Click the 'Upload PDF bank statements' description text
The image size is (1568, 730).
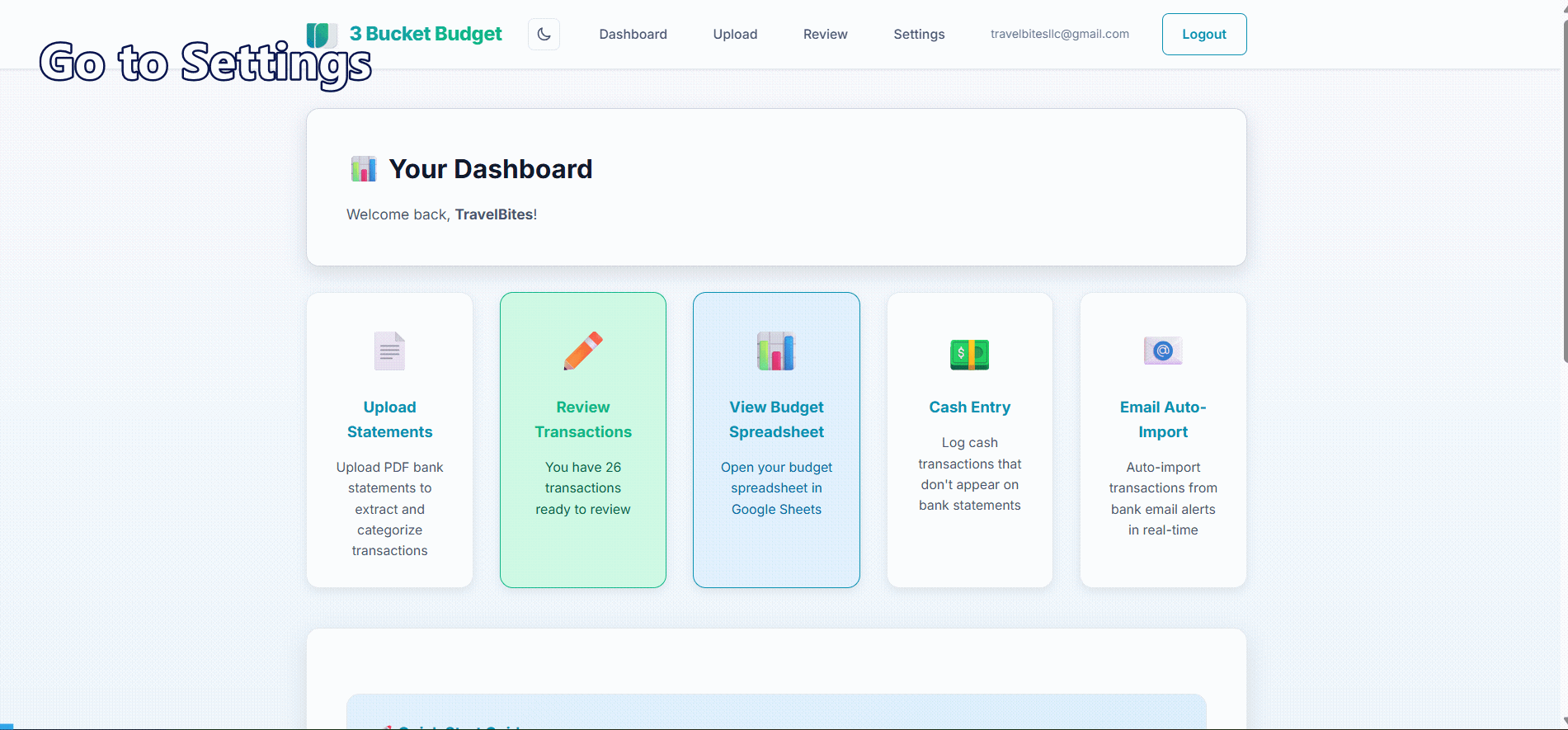click(x=389, y=509)
